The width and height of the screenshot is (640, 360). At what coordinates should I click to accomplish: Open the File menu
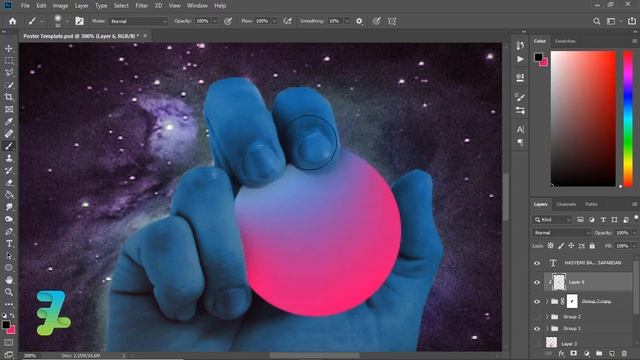tap(25, 6)
